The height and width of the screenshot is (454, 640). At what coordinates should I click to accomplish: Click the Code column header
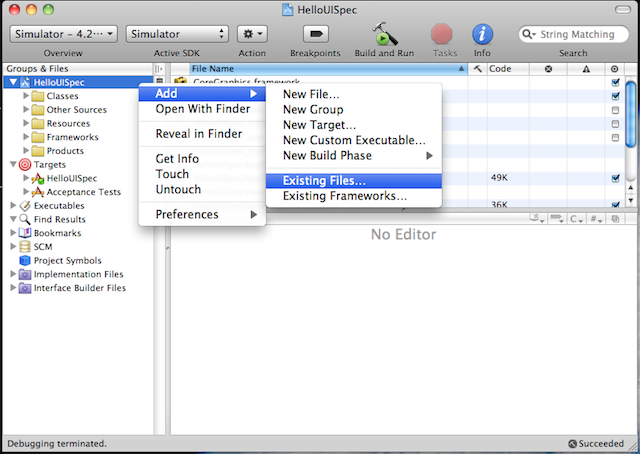click(x=508, y=69)
